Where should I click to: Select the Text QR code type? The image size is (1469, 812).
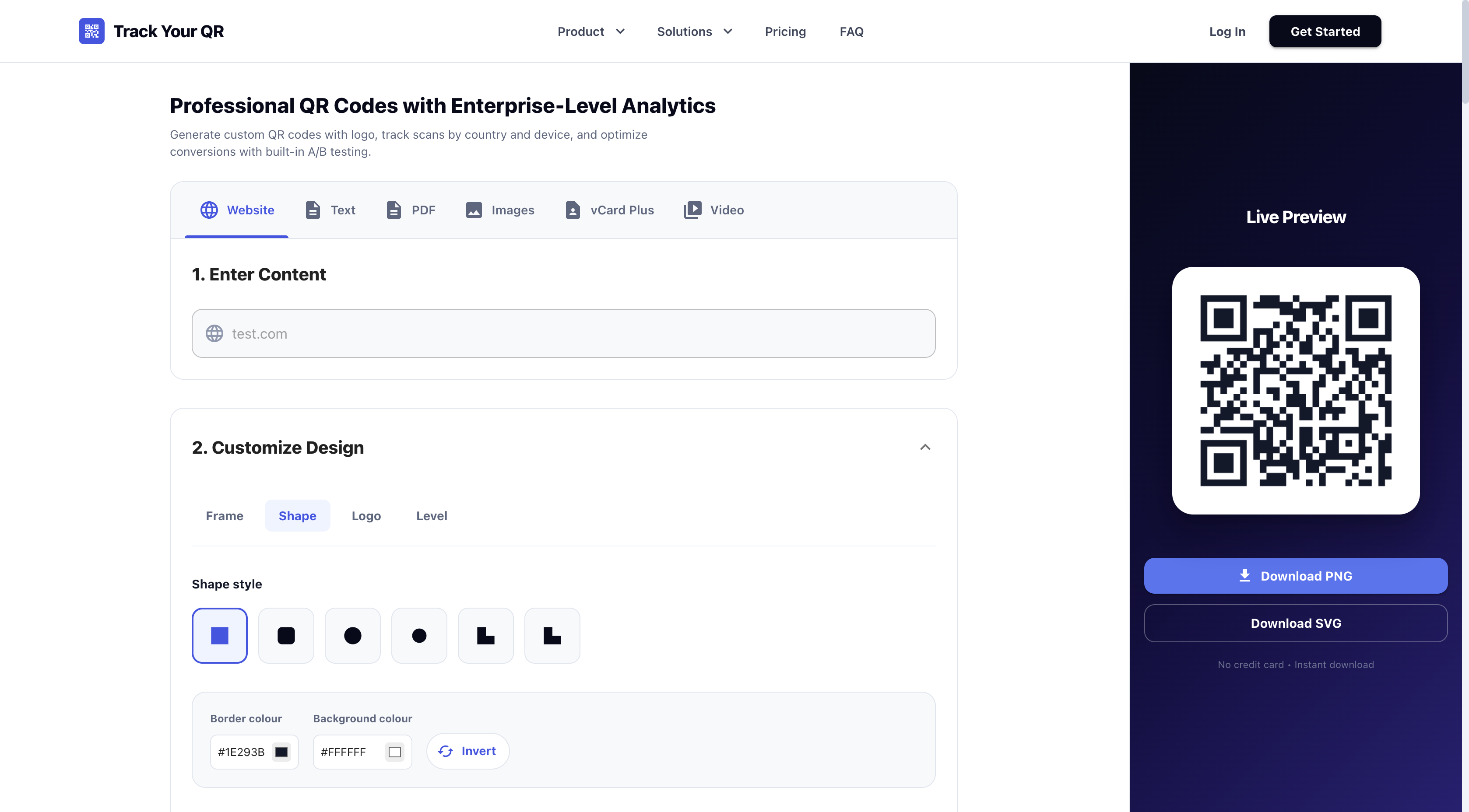(x=330, y=210)
